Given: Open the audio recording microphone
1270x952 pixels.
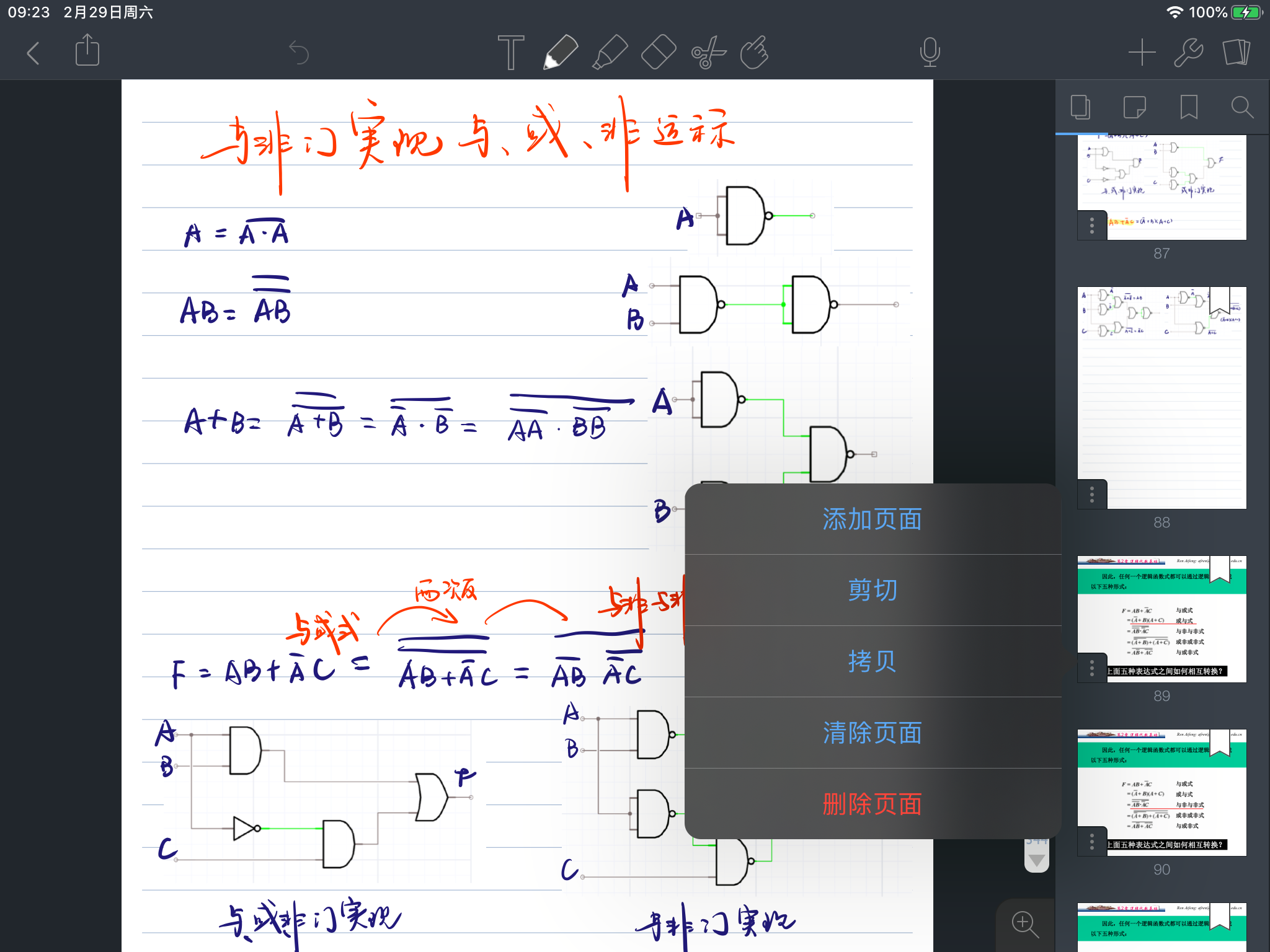Looking at the screenshot, I should pyautogui.click(x=930, y=53).
